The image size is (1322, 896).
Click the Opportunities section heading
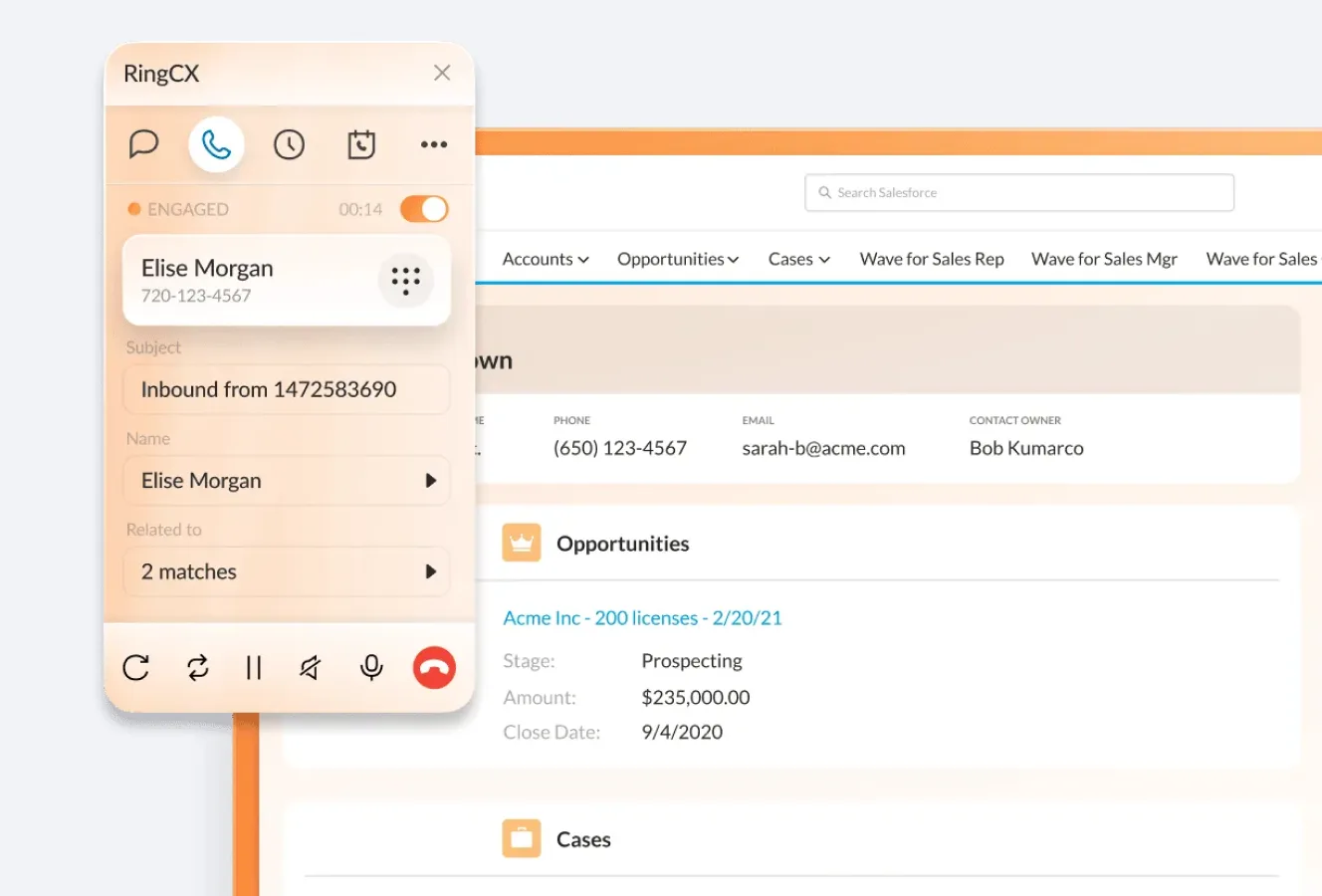623,544
